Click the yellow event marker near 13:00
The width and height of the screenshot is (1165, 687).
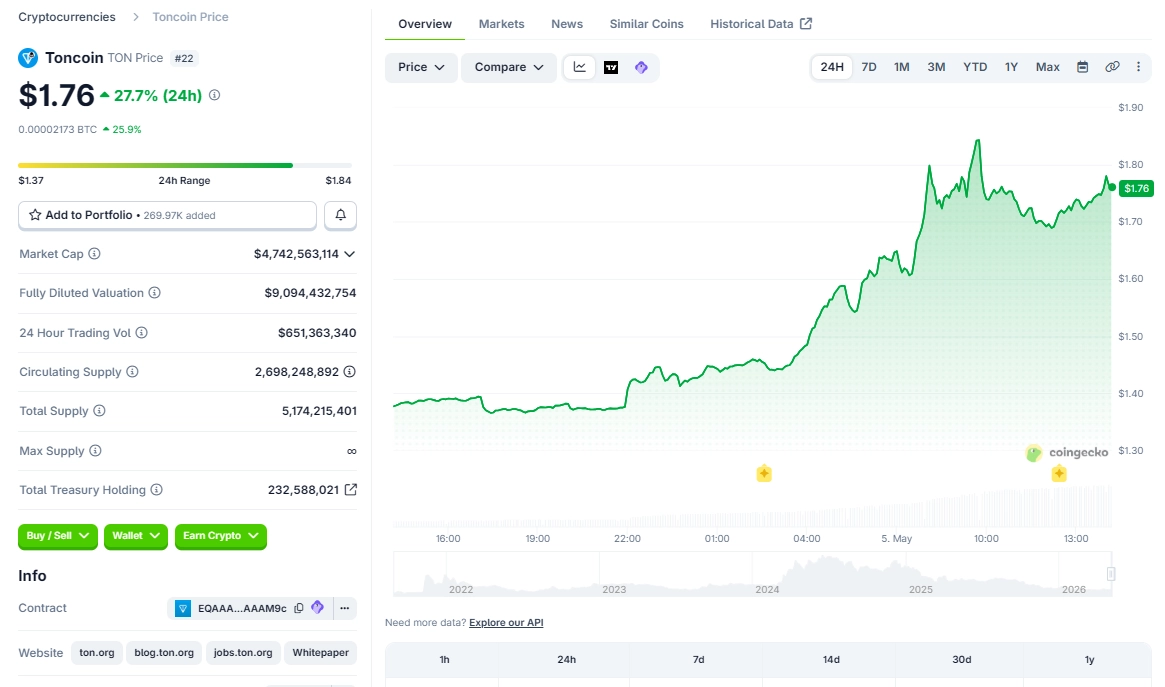tap(1059, 473)
